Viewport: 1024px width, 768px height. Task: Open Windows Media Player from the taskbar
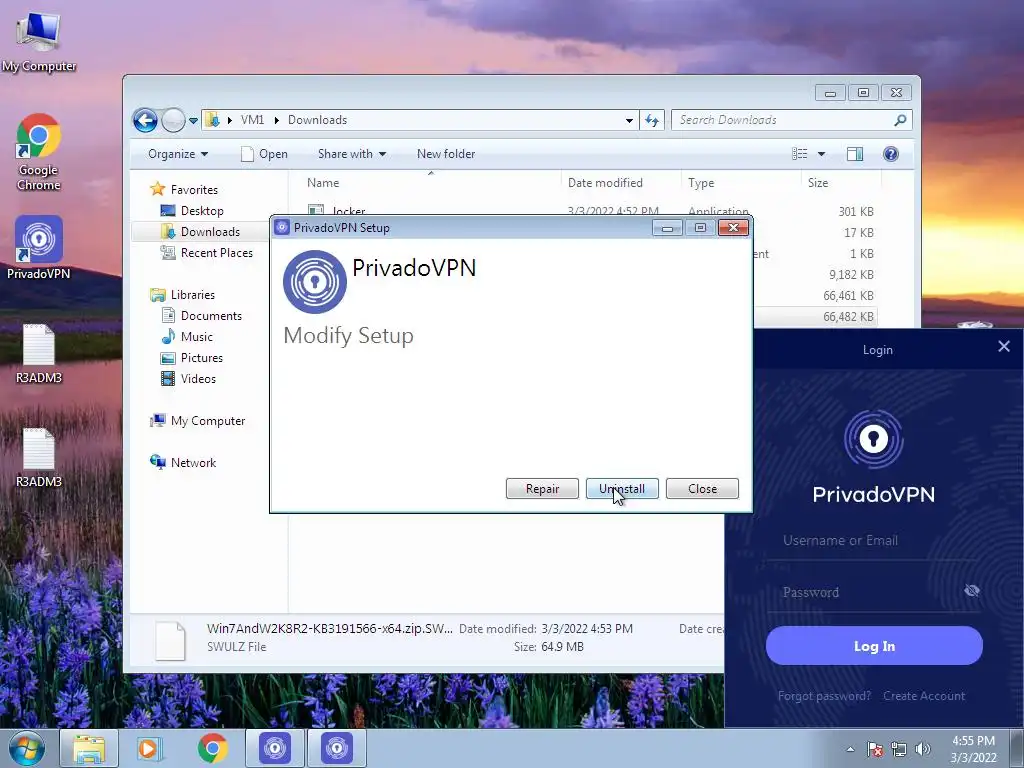[x=148, y=748]
